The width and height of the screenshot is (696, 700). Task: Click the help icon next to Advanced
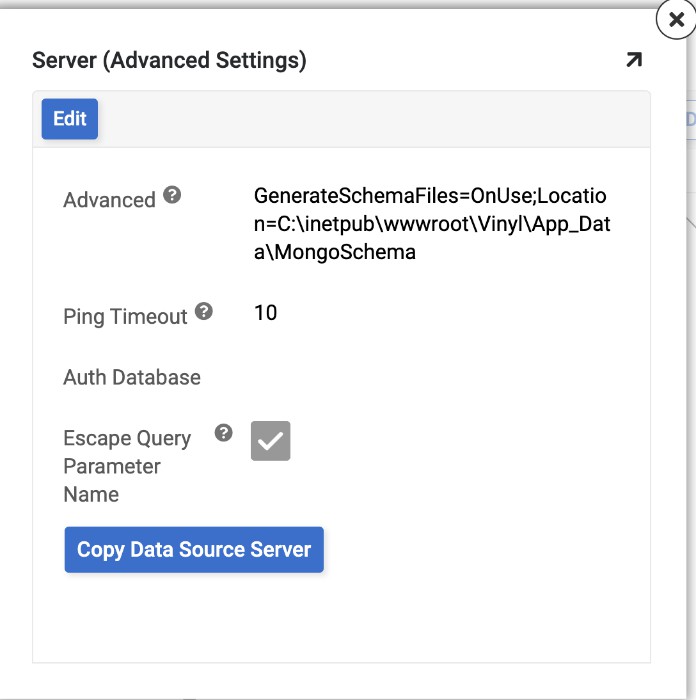coord(172,195)
